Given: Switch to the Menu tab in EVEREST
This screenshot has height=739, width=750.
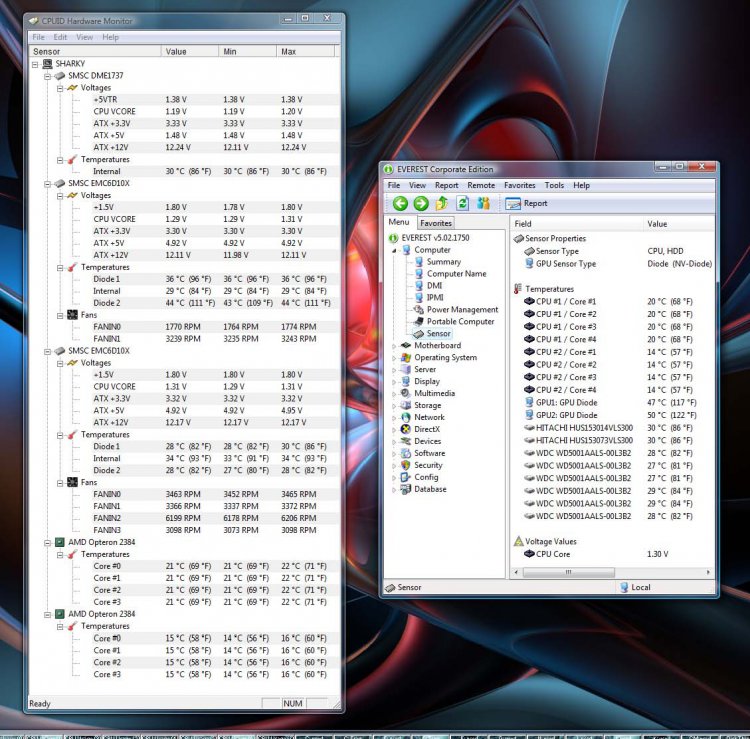Looking at the screenshot, I should [399, 222].
